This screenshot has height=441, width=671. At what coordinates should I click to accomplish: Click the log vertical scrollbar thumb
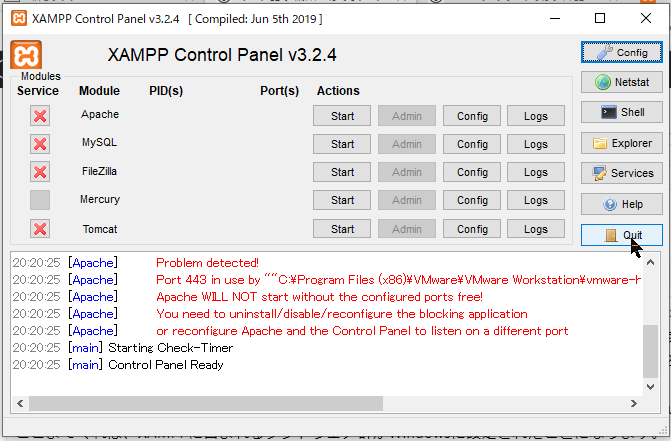click(650, 352)
